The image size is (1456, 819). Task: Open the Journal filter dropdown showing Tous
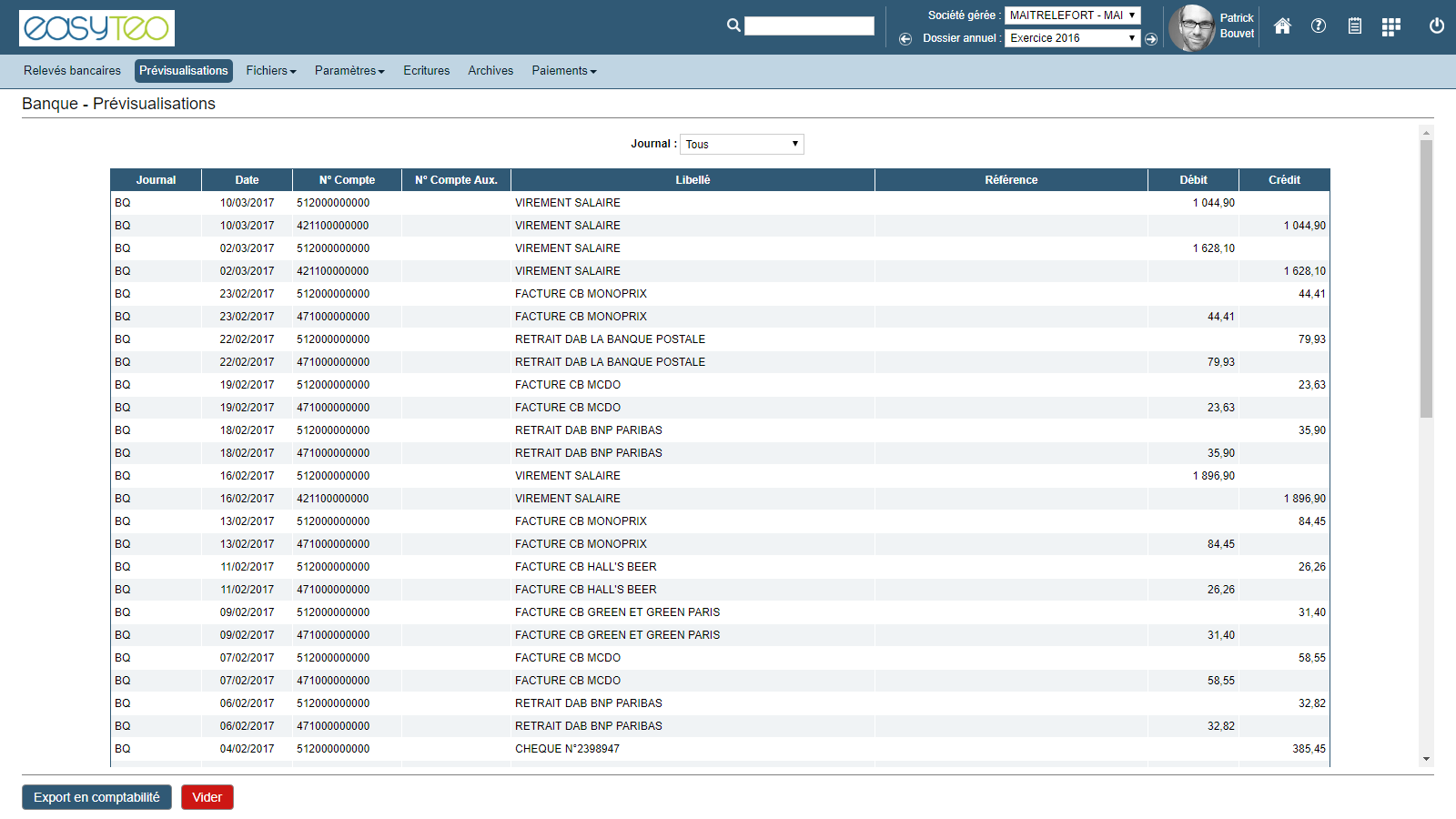(x=742, y=145)
